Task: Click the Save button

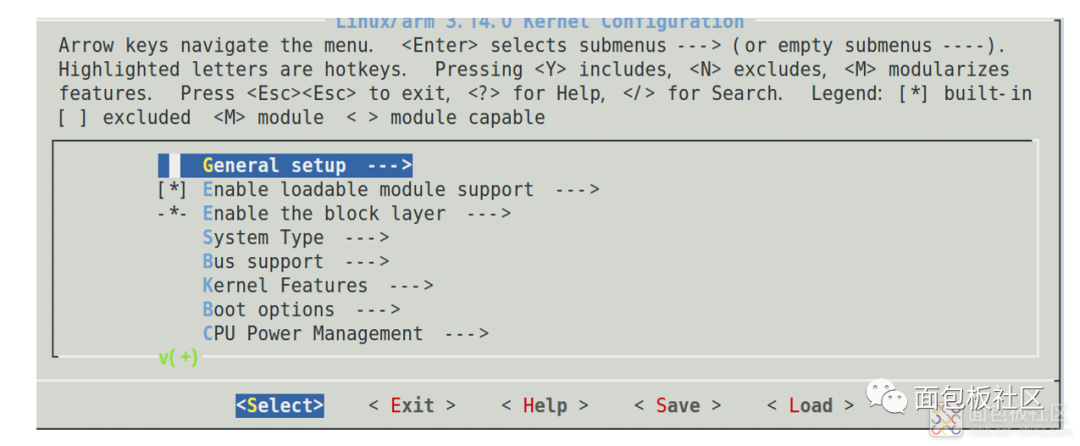Action: (x=678, y=405)
